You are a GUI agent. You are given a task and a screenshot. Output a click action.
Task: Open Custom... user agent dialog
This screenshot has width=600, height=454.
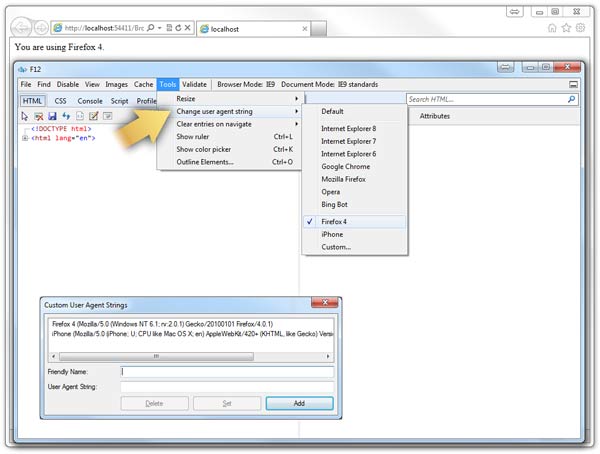click(355, 247)
